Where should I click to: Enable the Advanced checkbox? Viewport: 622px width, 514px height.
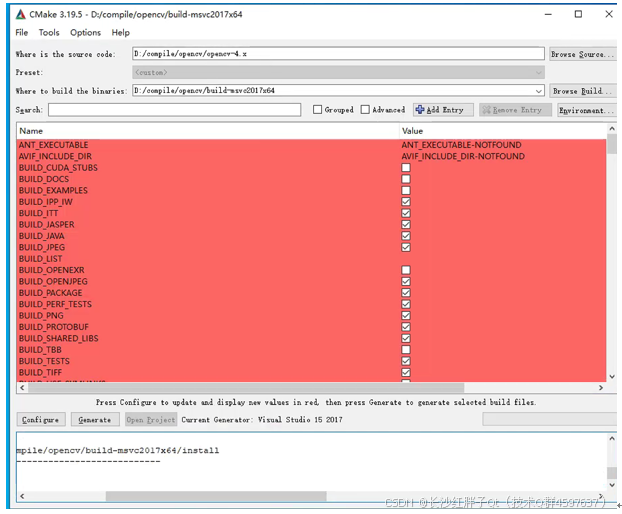[365, 109]
